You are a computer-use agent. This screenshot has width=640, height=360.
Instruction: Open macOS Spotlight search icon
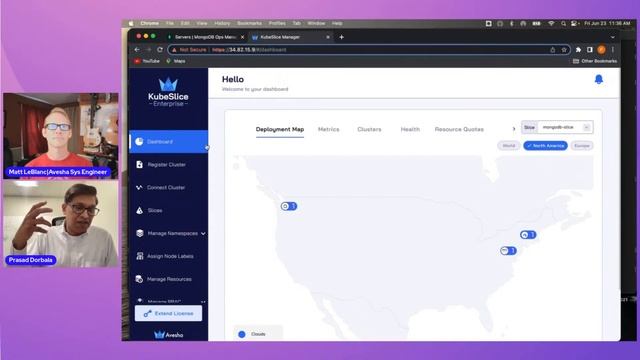click(563, 24)
